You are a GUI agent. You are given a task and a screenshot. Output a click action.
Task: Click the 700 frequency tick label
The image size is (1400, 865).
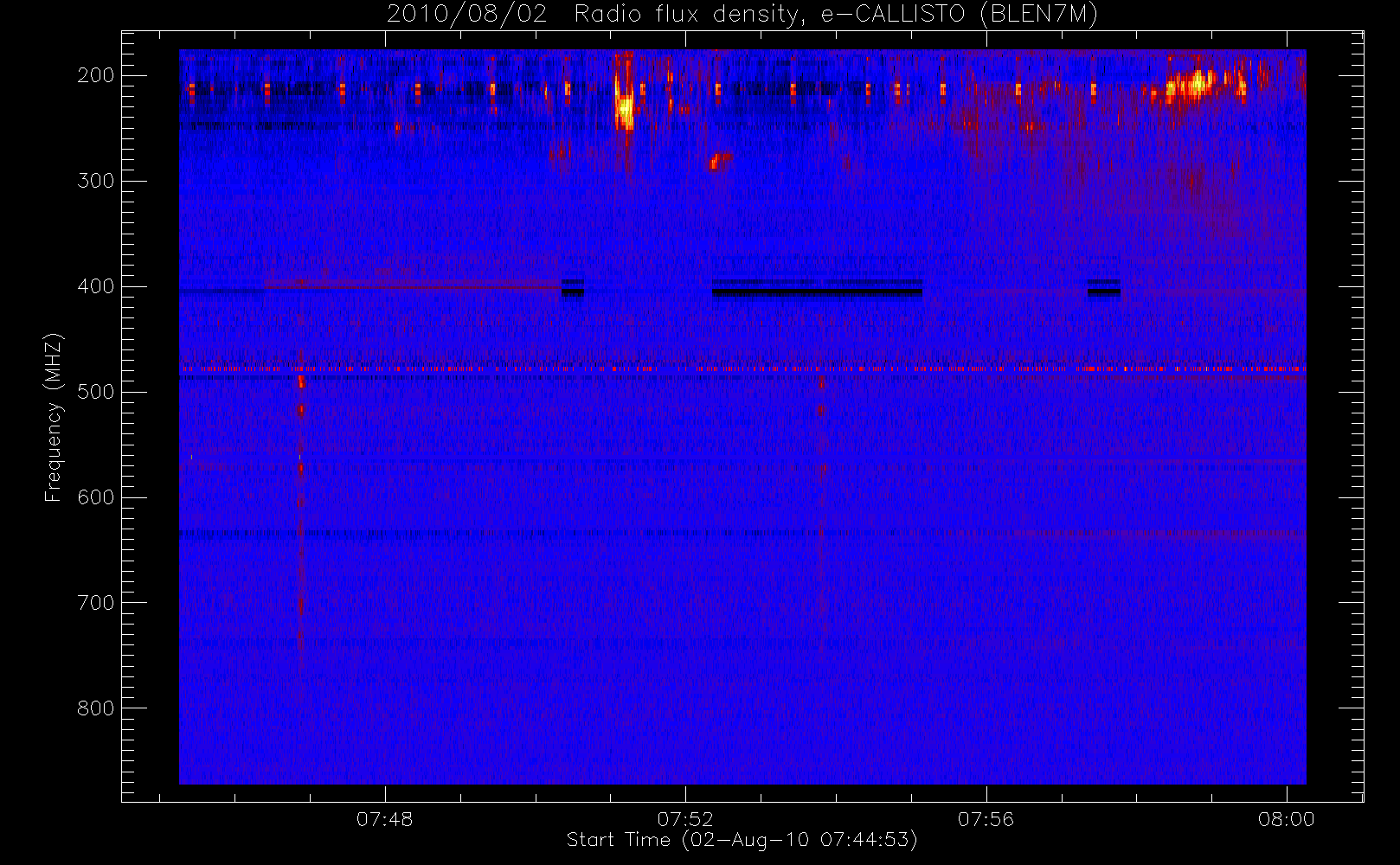(96, 603)
